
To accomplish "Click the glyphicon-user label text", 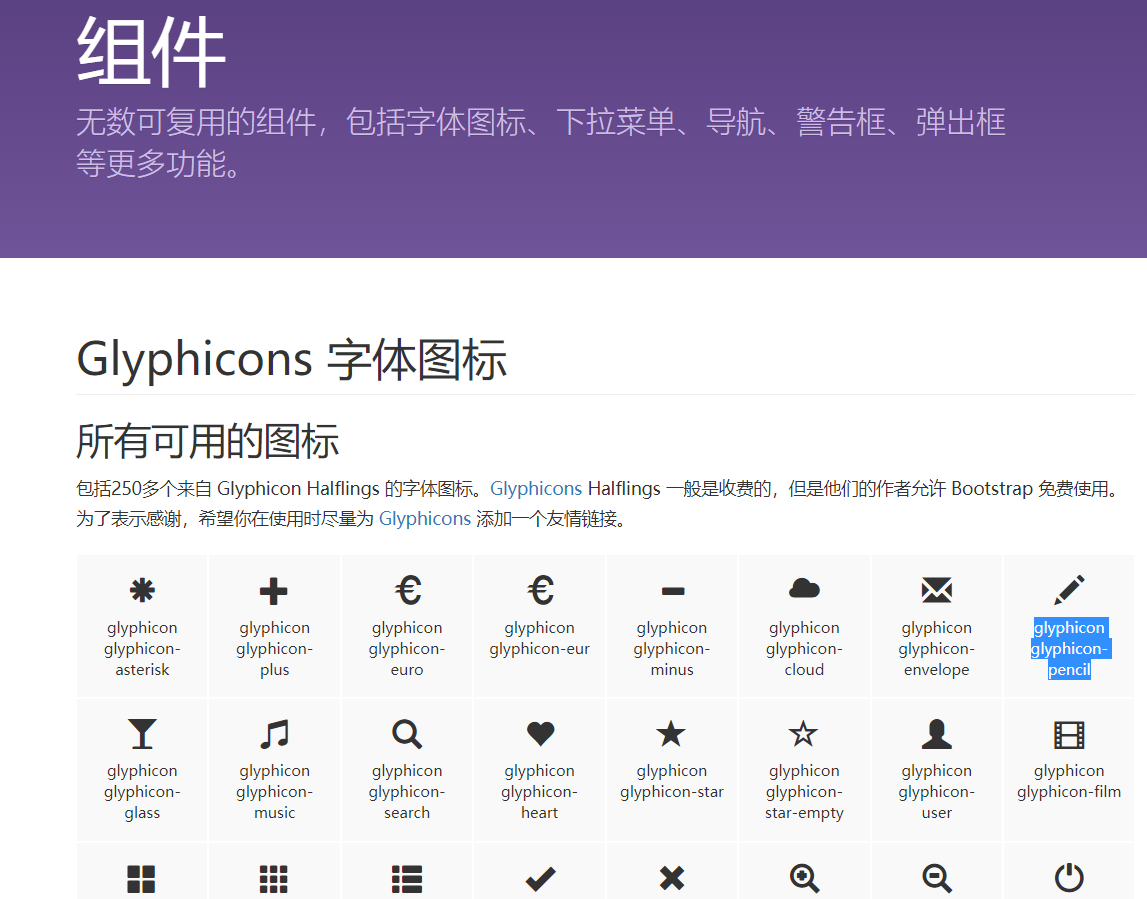I will click(x=936, y=791).
